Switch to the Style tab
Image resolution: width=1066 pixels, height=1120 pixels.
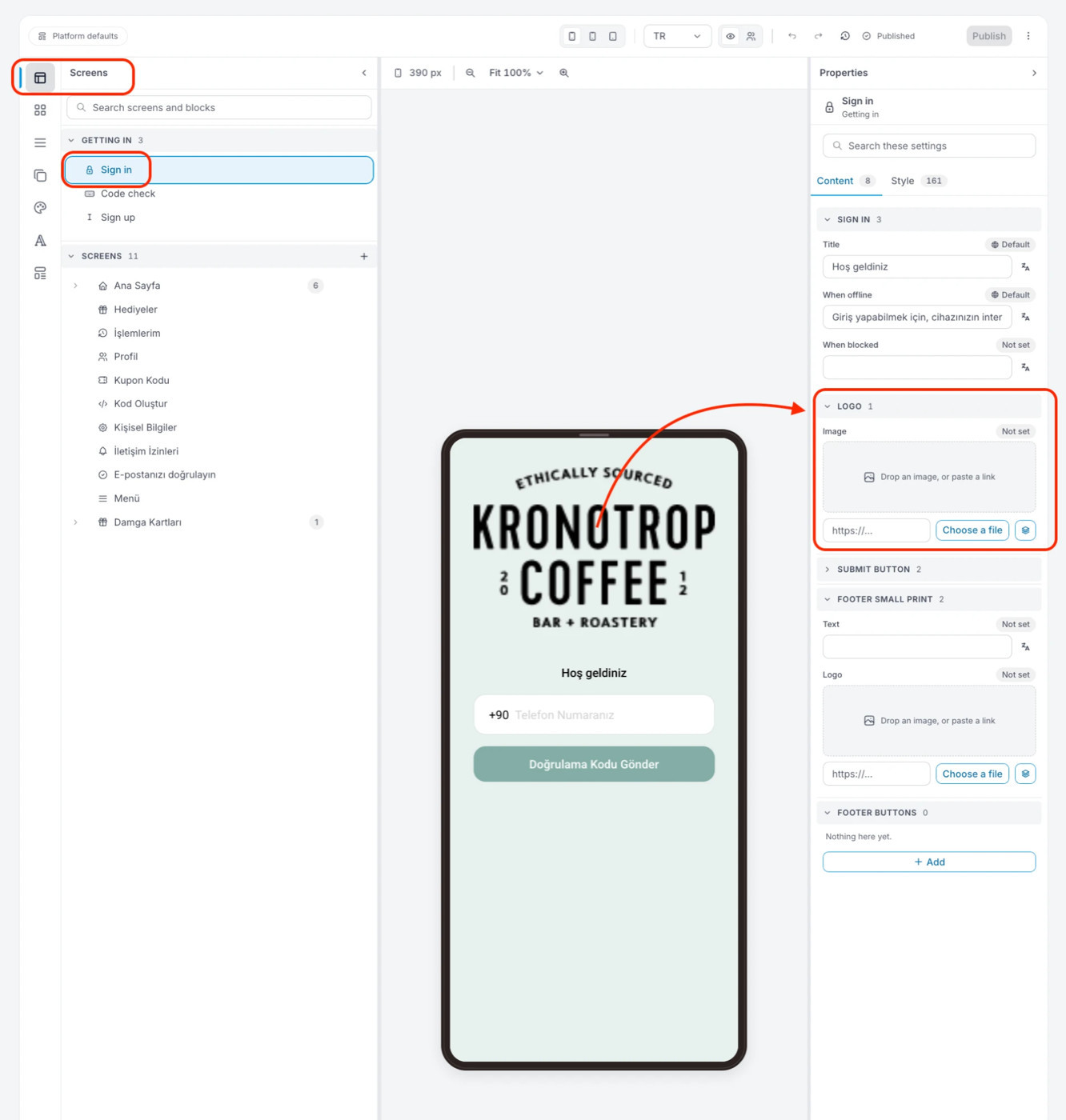pos(918,181)
